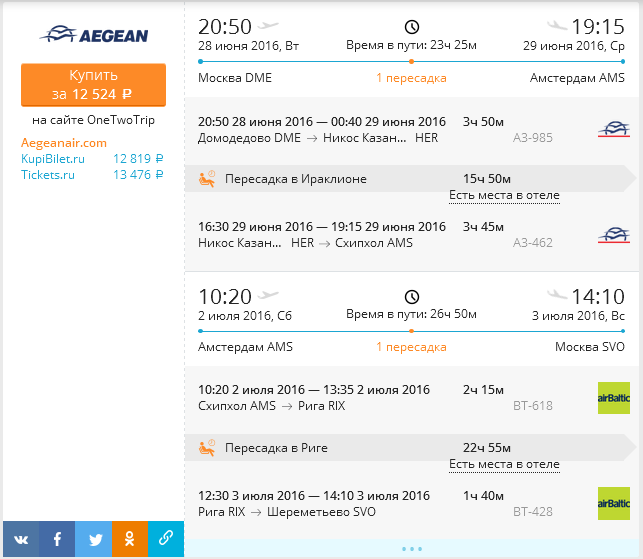Share the ticket on Twitter
643x559 pixels.
tap(93, 539)
